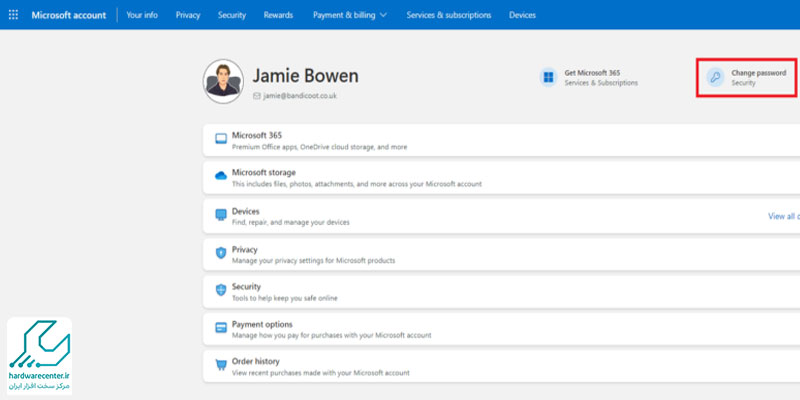Open the Devices tab in navigation bar
The image size is (800, 400).
click(522, 15)
